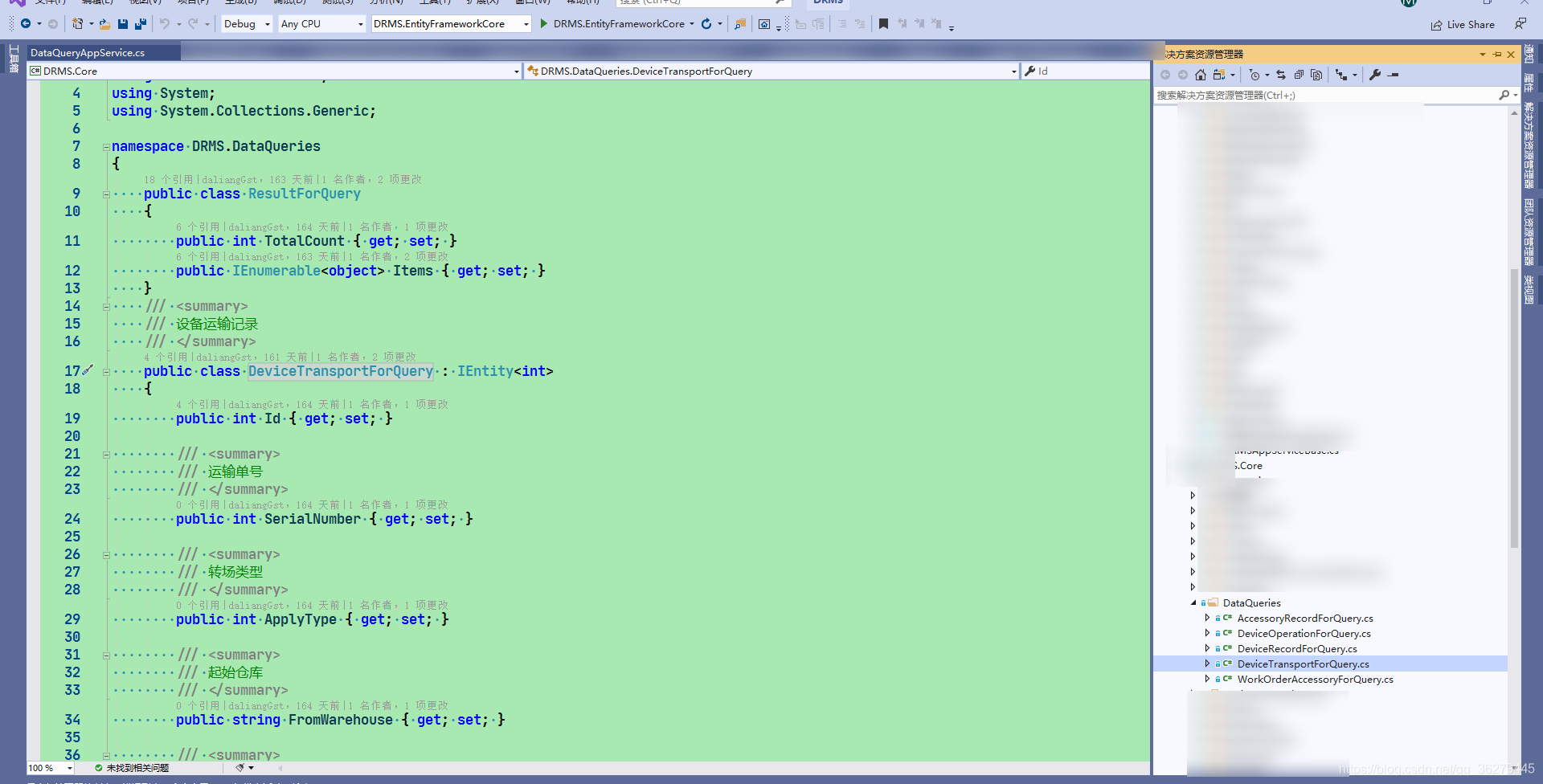Click the Save All icon

pyautogui.click(x=140, y=24)
